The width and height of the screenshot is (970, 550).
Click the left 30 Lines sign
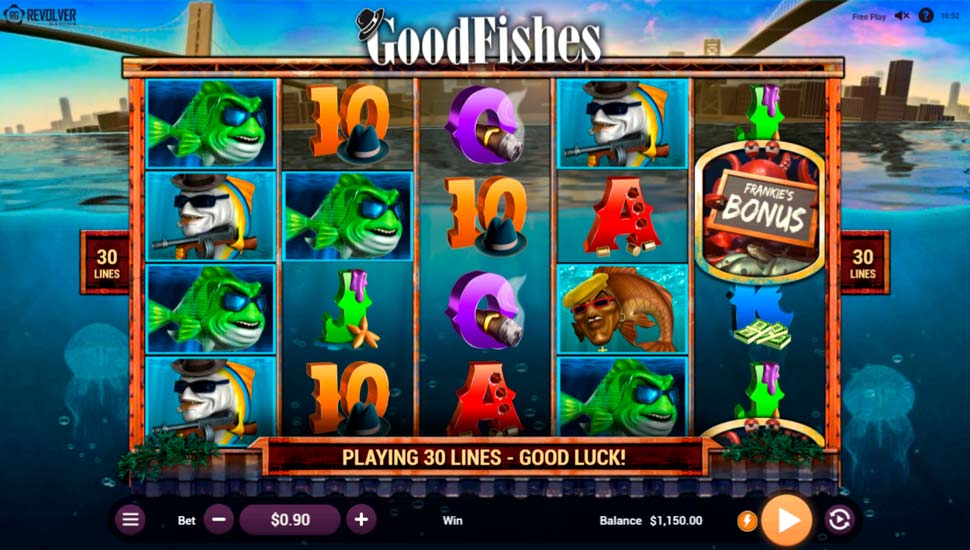[x=105, y=262]
